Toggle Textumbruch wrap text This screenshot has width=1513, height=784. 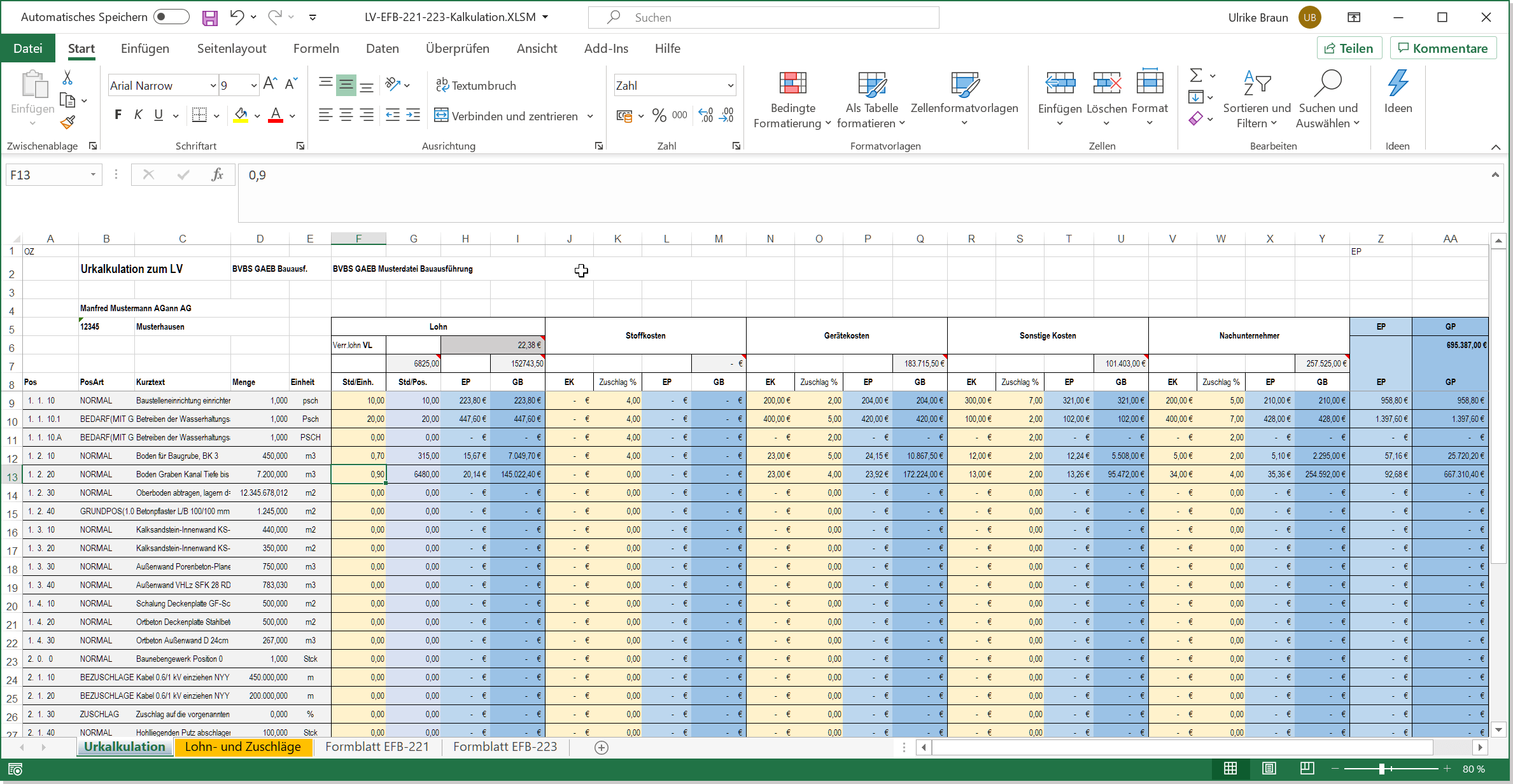(x=476, y=85)
